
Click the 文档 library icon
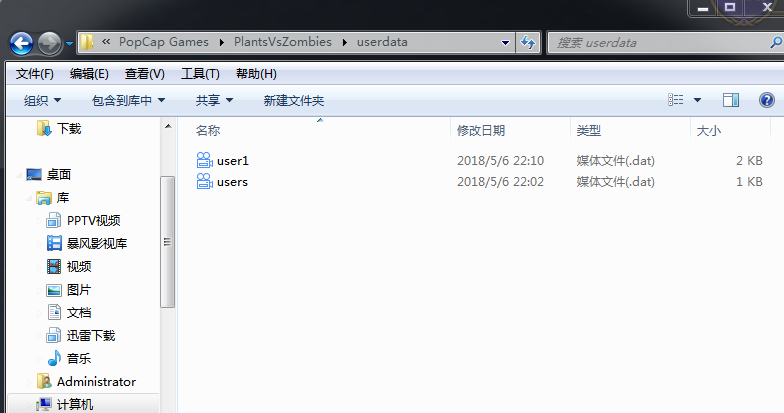click(54, 312)
